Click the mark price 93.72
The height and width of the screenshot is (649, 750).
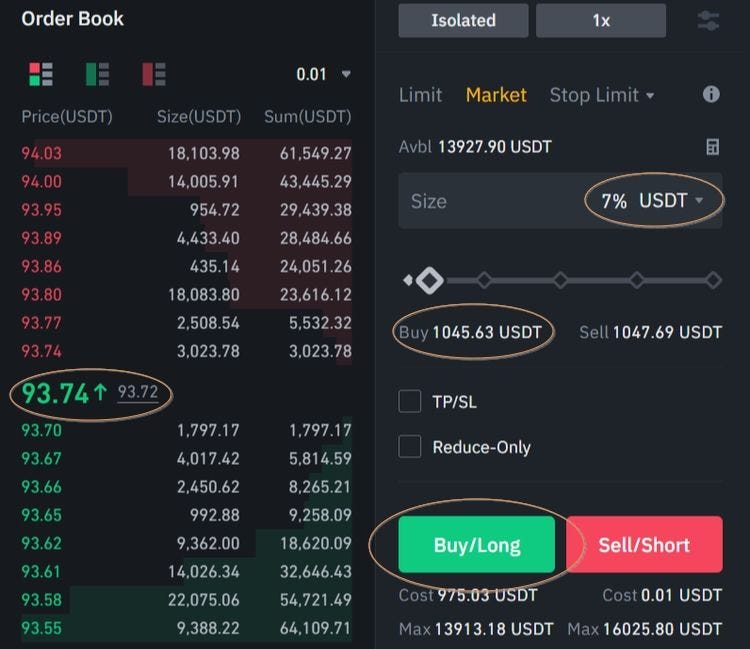[x=138, y=392]
